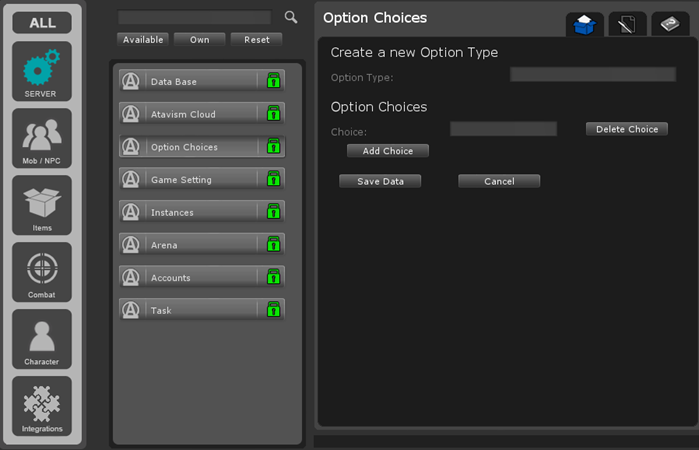Open the Integrations puzzle icon category

coord(42,406)
